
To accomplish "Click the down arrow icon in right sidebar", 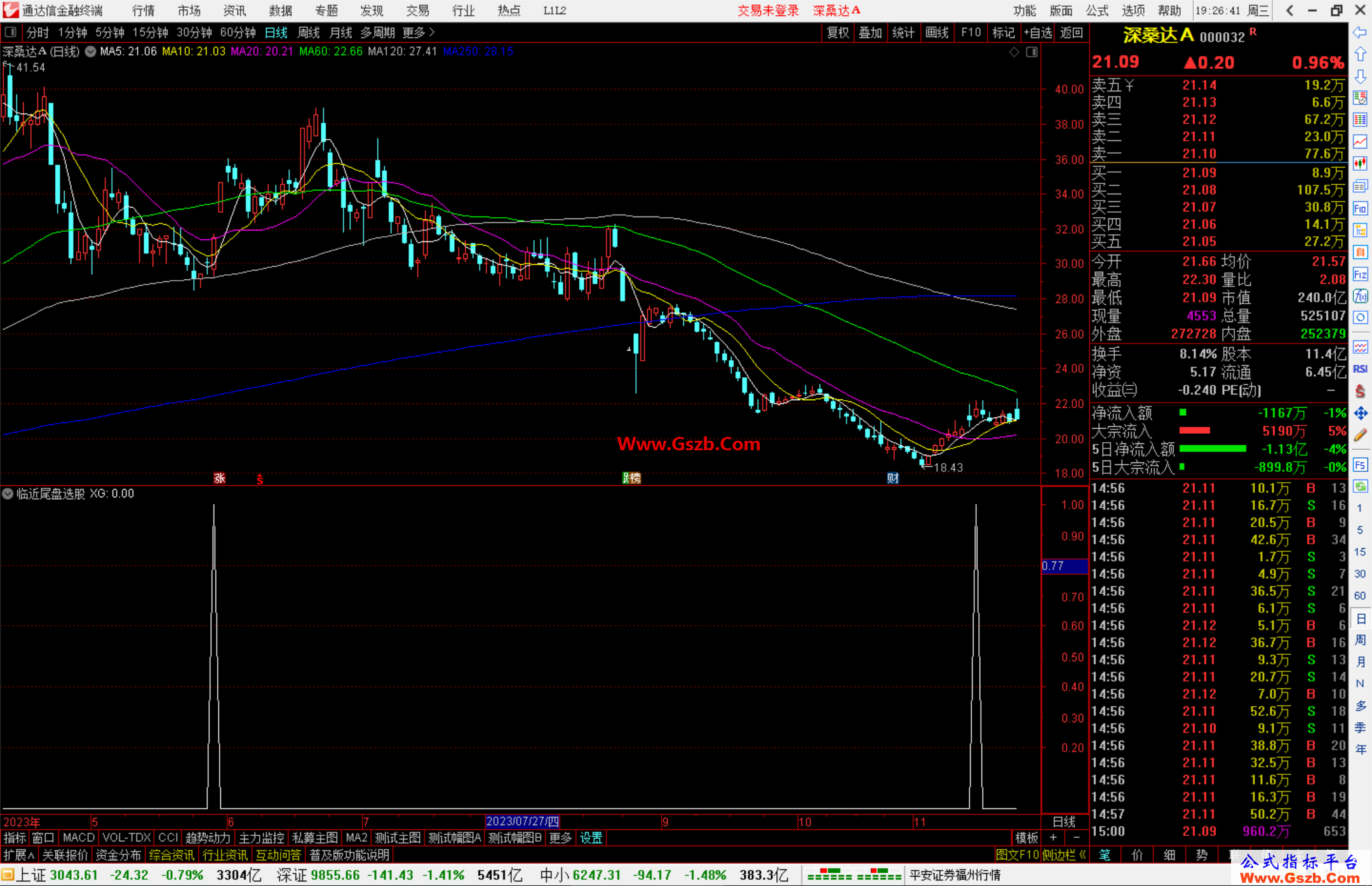I will [x=1360, y=76].
